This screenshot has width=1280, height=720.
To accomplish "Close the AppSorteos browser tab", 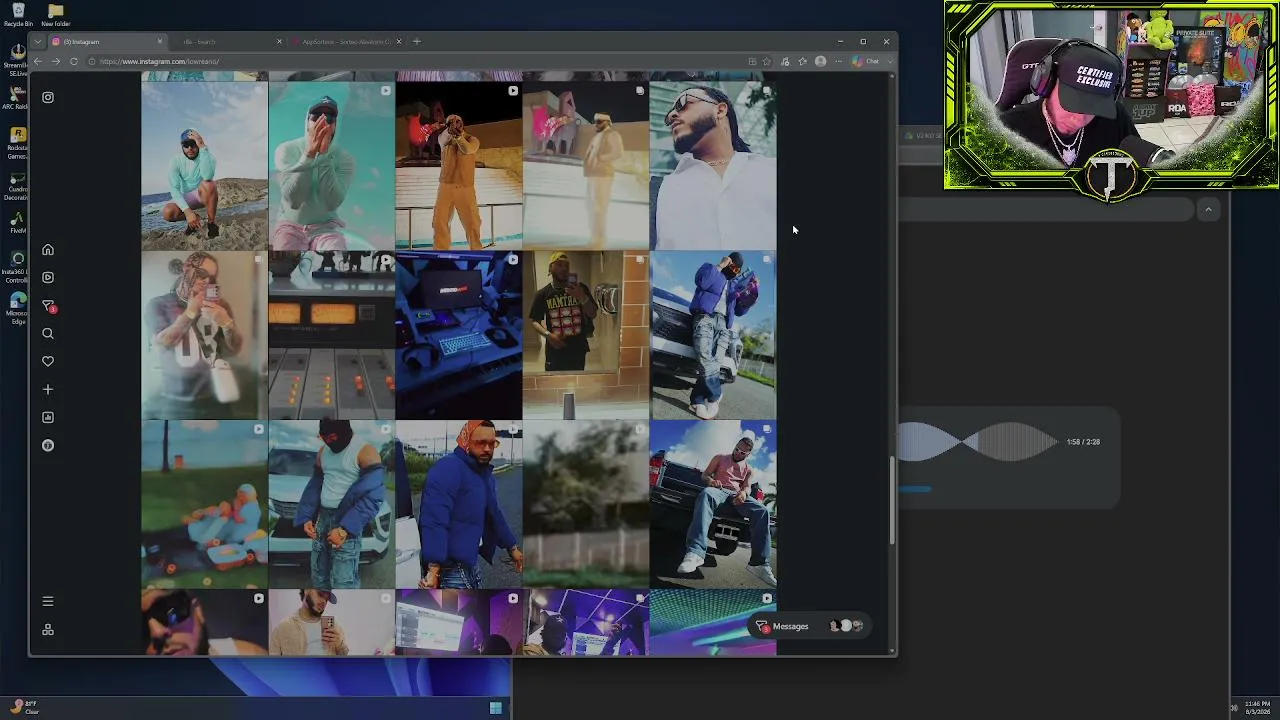I will click(x=399, y=42).
